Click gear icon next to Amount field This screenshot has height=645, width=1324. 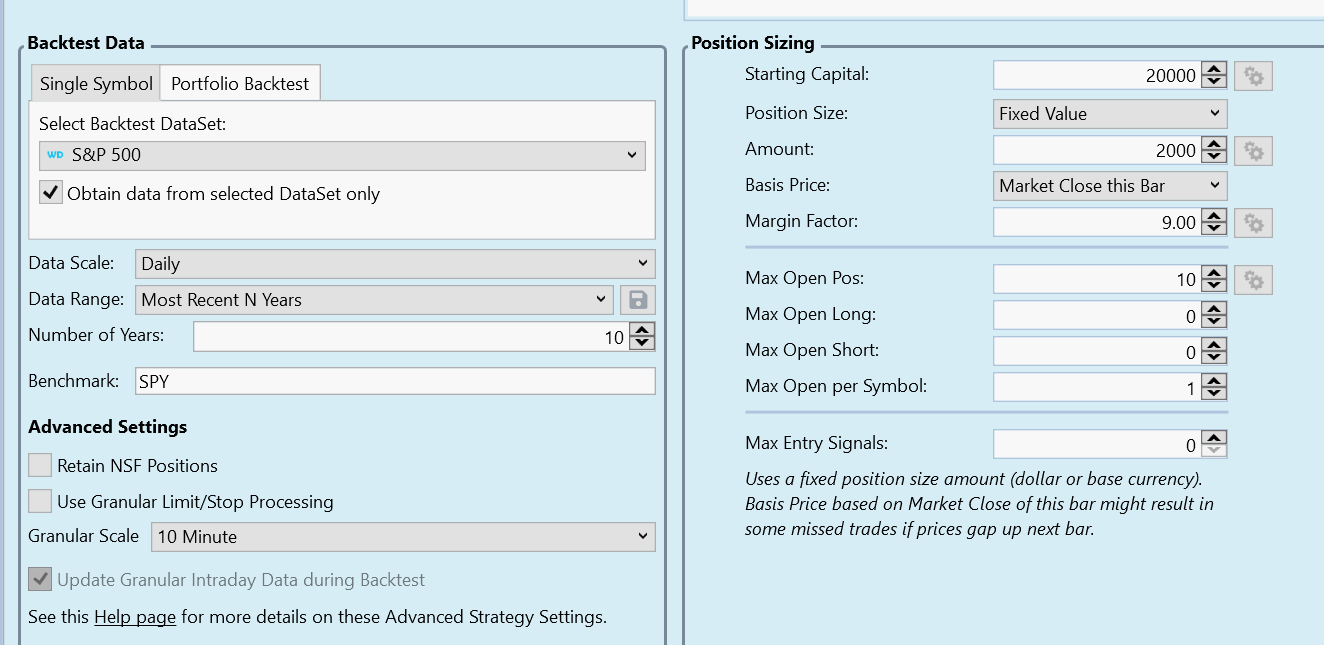pos(1253,151)
